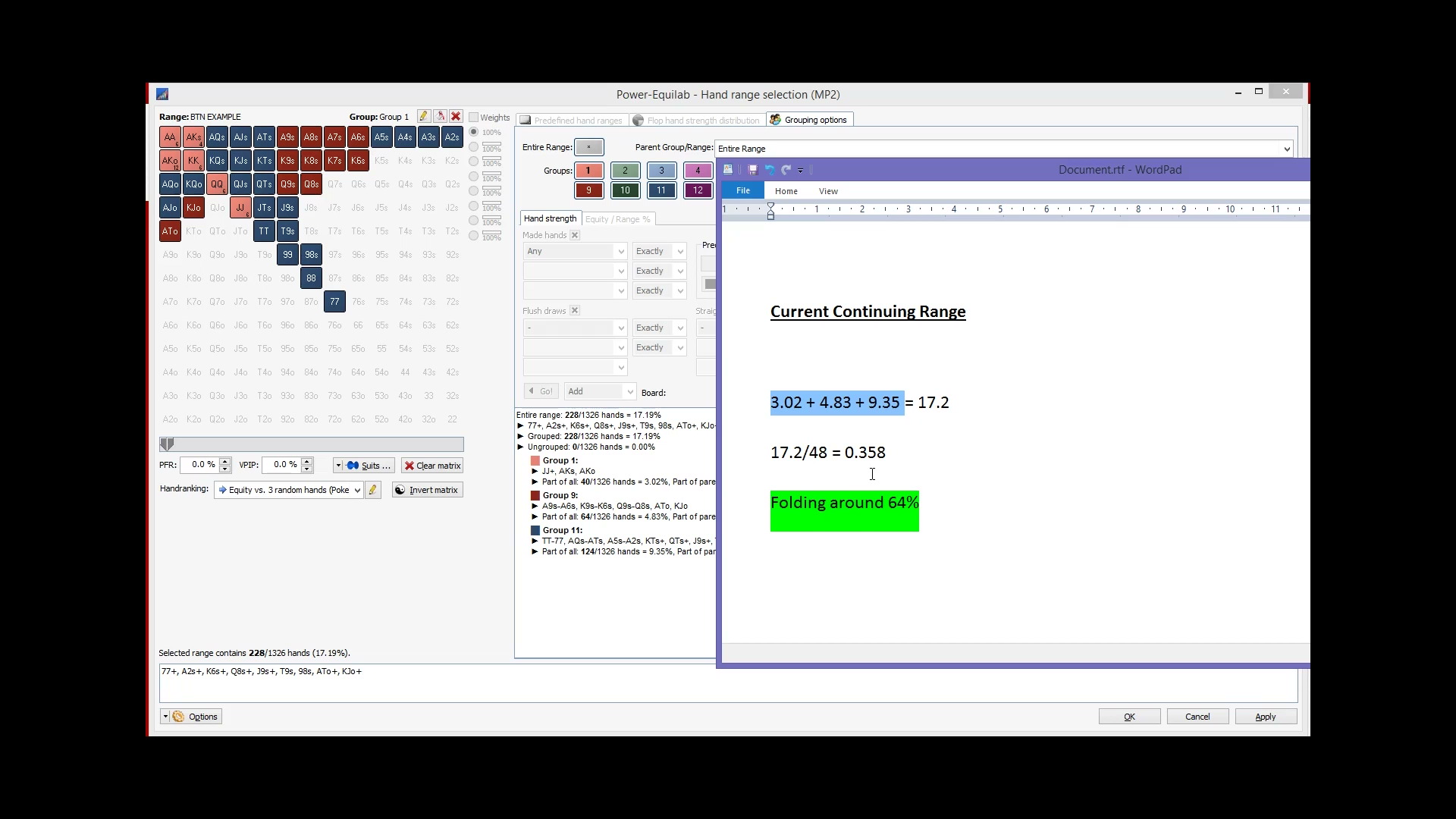This screenshot has height=819, width=1456.
Task: Open the Parent Group/Range dropdown
Action: (1287, 149)
